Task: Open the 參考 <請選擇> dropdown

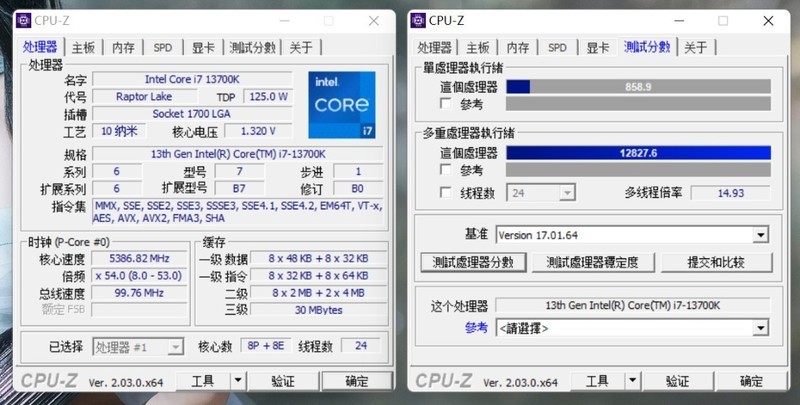Action: 760,328
